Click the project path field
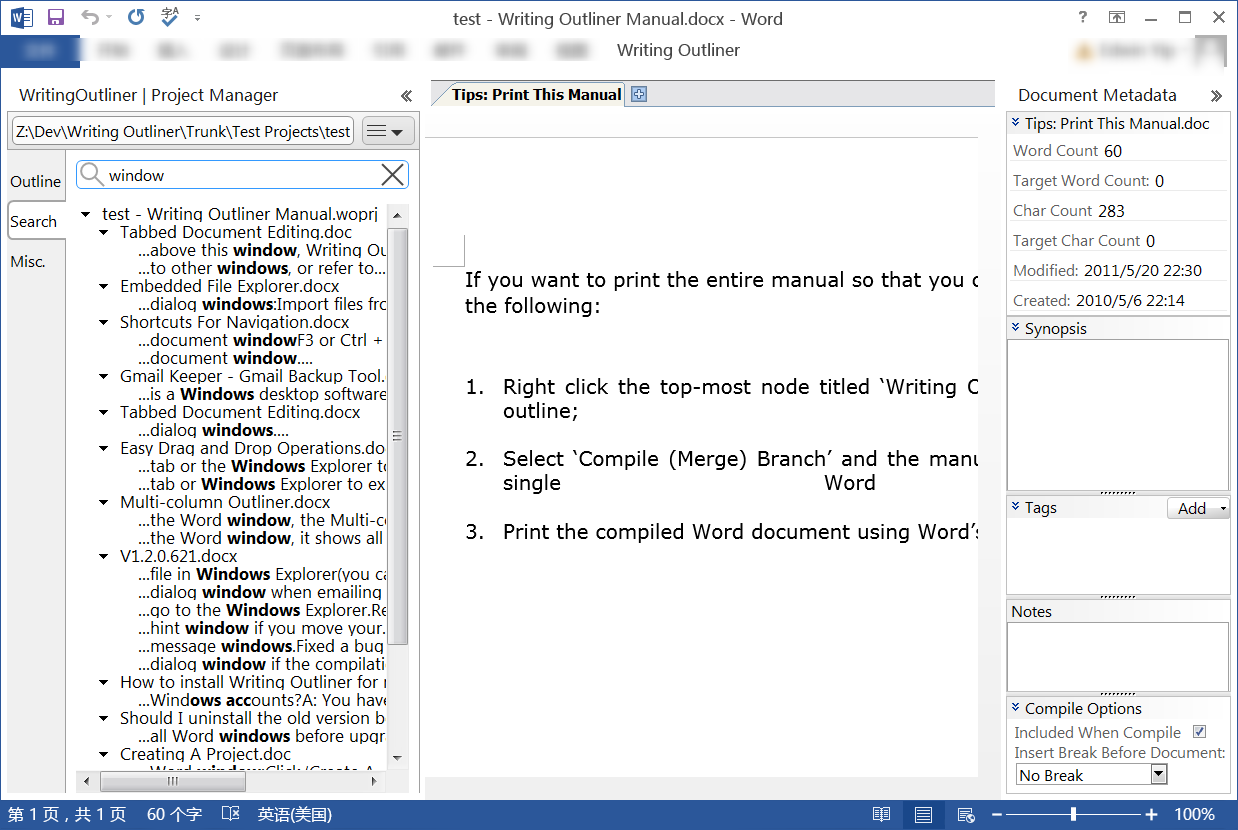 [183, 131]
